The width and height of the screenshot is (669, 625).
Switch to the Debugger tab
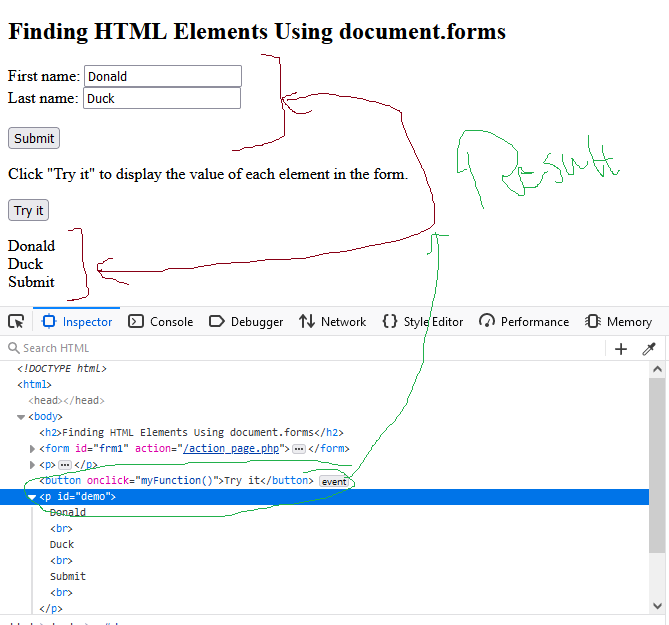(x=246, y=322)
